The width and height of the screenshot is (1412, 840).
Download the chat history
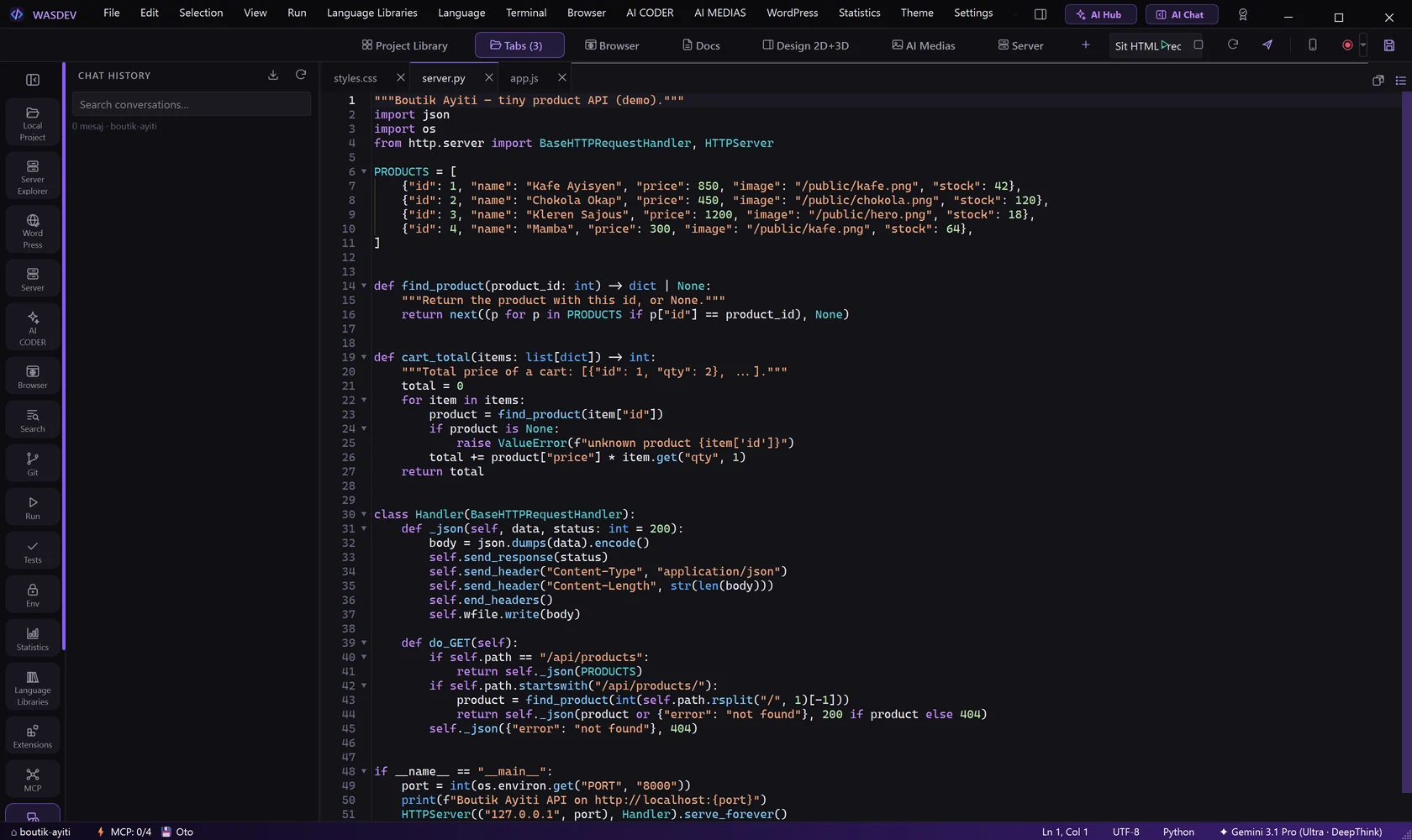pos(273,75)
